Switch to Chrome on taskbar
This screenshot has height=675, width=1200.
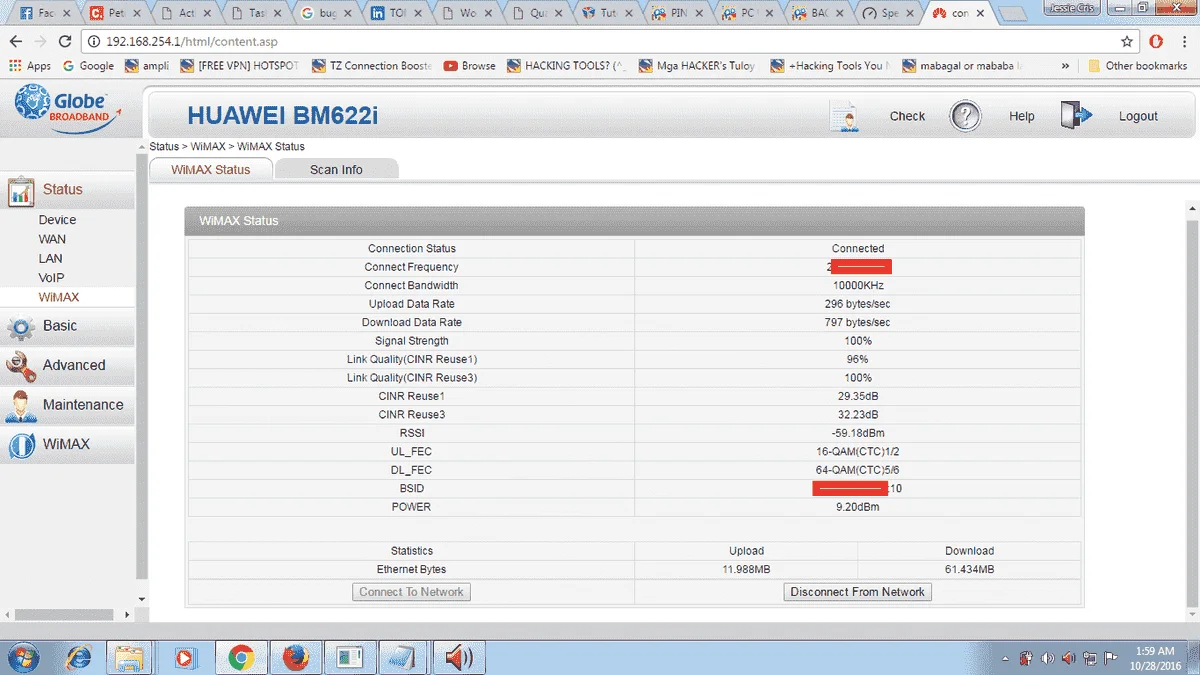pyautogui.click(x=239, y=657)
